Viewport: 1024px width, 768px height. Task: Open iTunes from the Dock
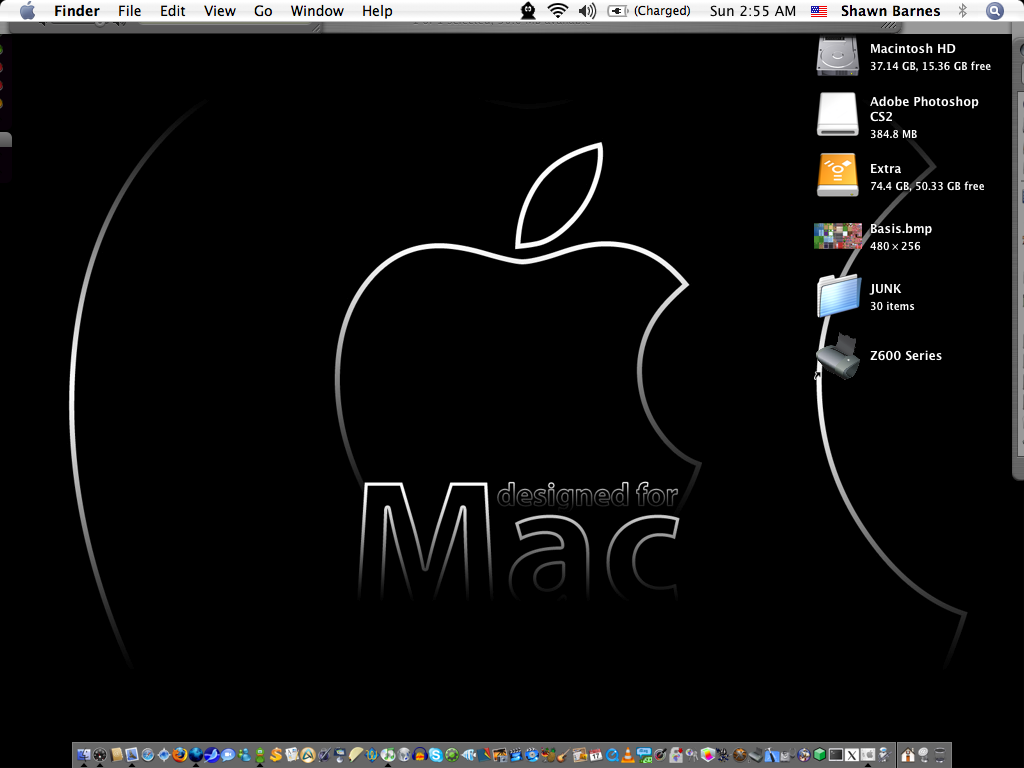[x=387, y=756]
